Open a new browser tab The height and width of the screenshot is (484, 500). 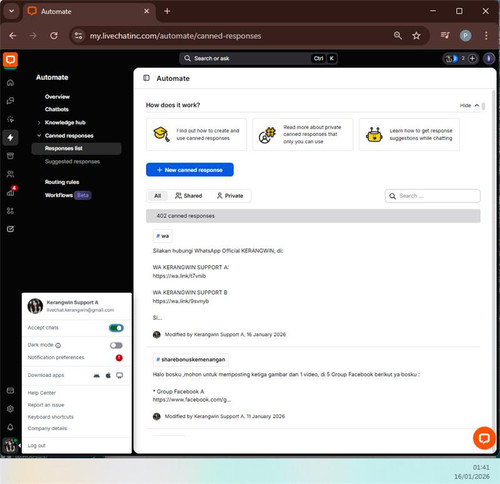tap(167, 11)
